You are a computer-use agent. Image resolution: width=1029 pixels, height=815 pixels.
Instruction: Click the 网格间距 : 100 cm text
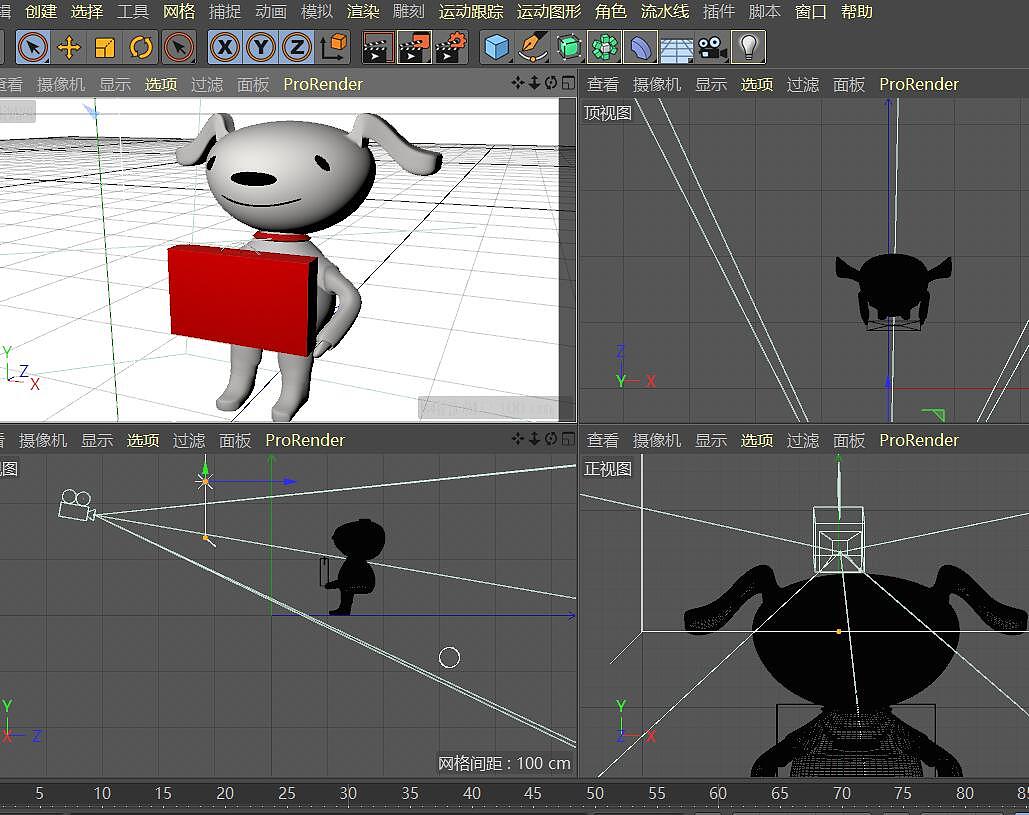pos(504,763)
